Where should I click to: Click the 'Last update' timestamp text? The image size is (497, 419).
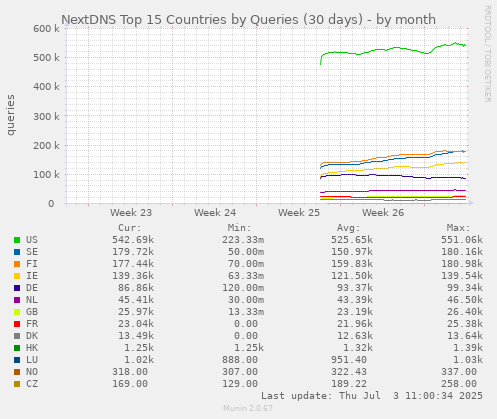(x=372, y=396)
